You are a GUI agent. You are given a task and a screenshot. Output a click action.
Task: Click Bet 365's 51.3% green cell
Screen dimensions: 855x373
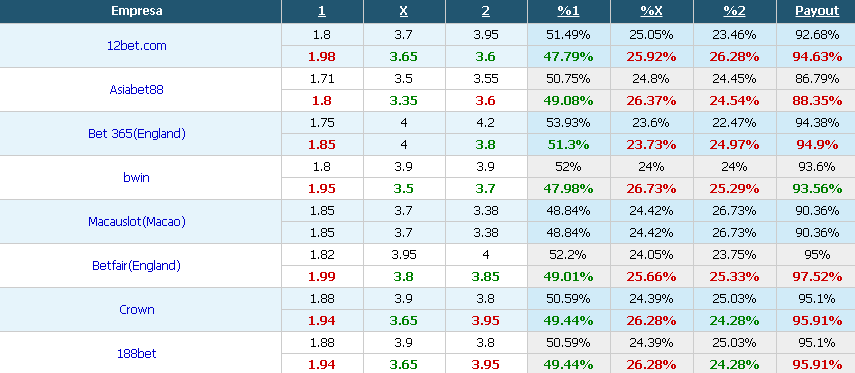(x=568, y=145)
